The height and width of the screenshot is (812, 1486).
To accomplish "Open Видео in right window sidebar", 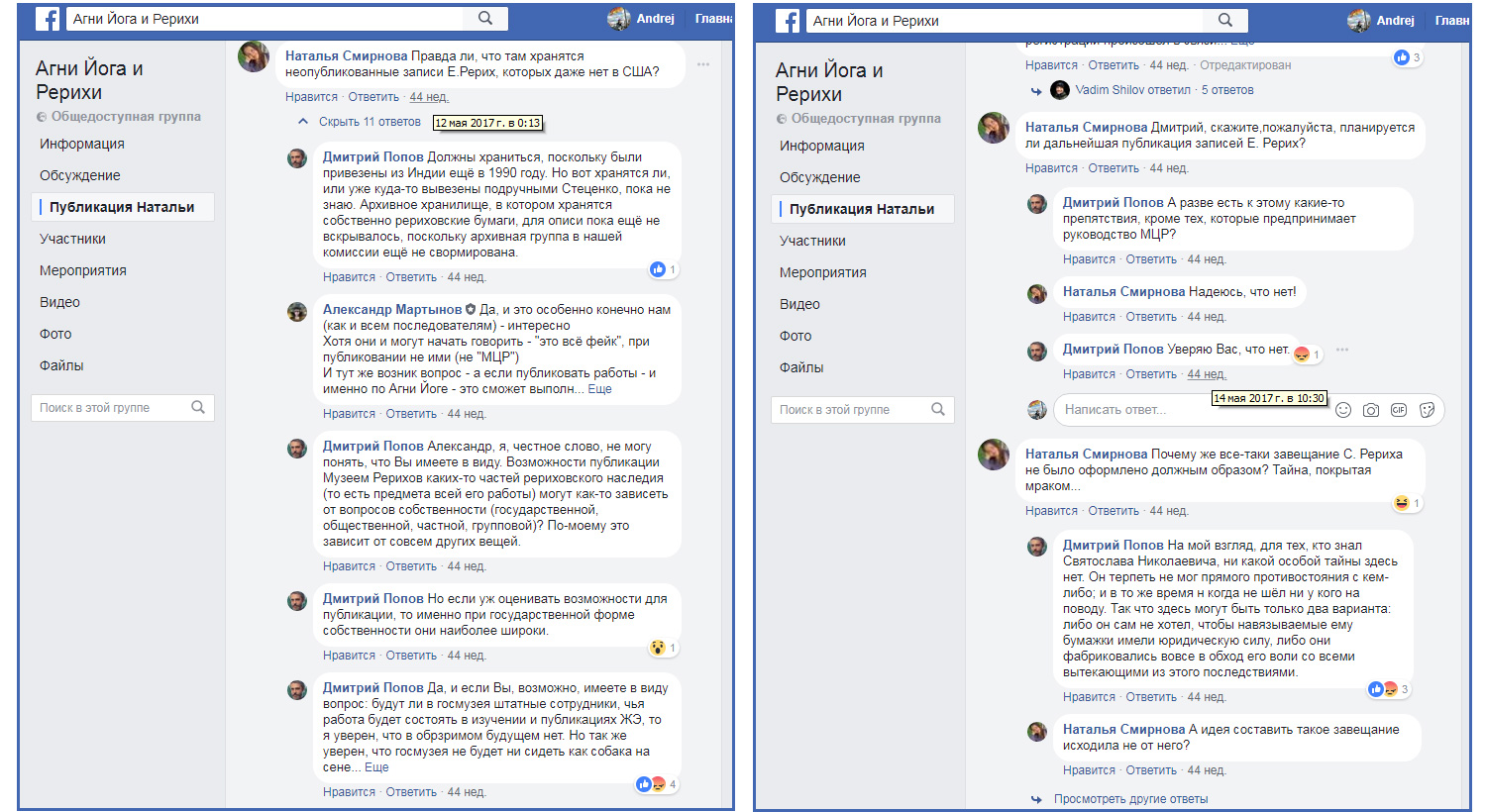I will [x=800, y=304].
